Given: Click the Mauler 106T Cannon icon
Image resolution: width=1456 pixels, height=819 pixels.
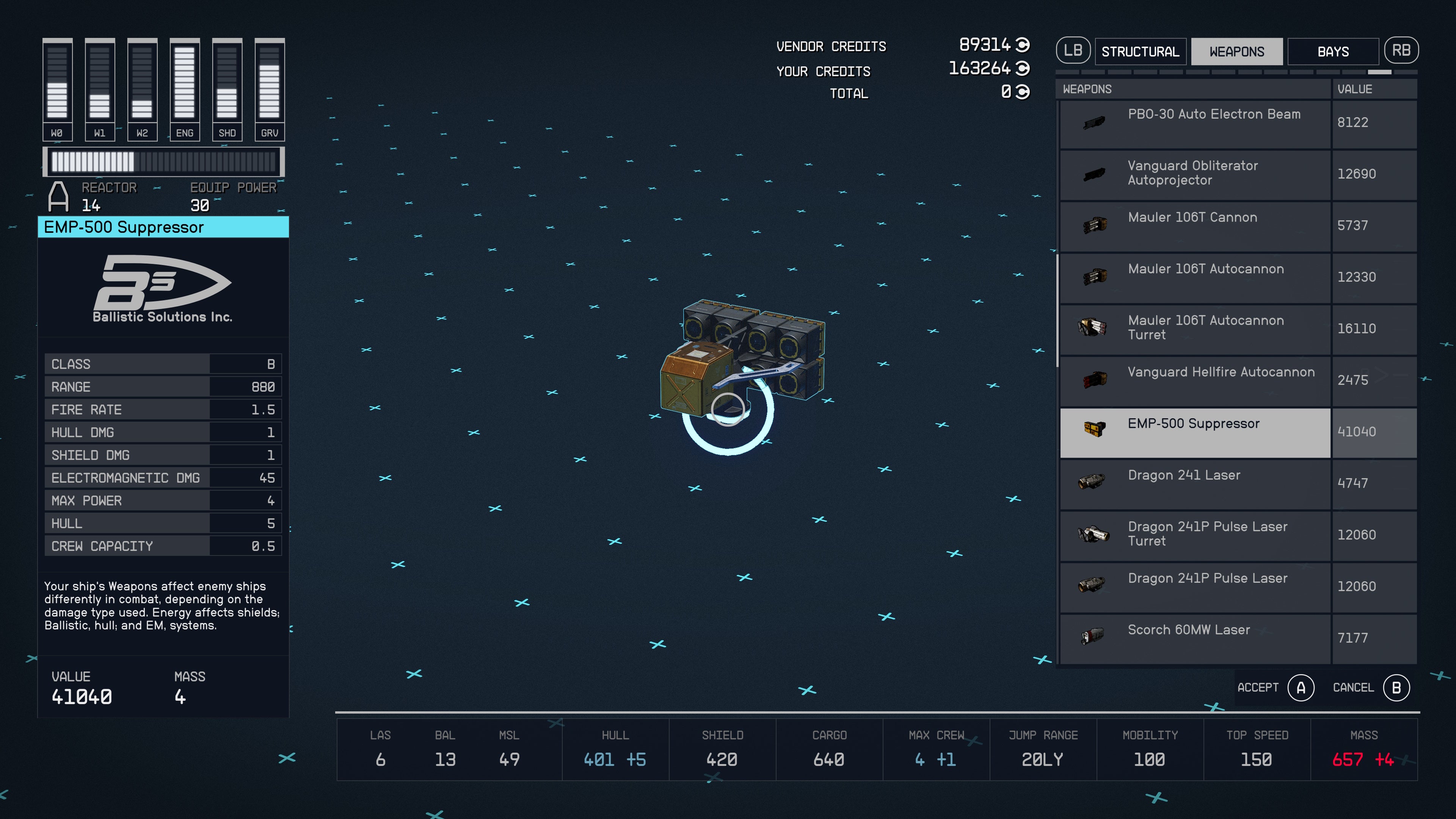Looking at the screenshot, I should (1094, 226).
